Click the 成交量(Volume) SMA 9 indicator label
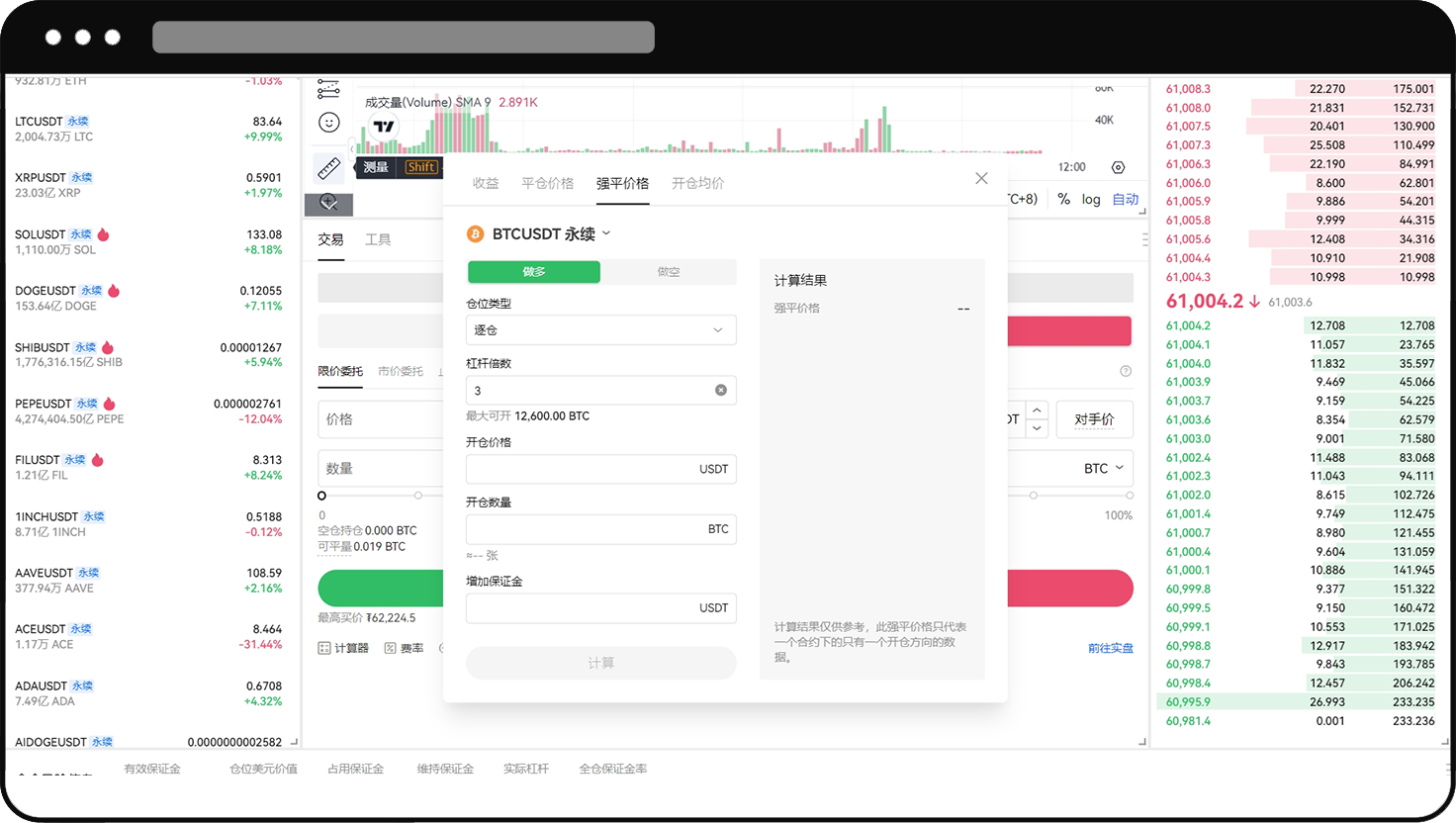1456x823 pixels. (427, 102)
